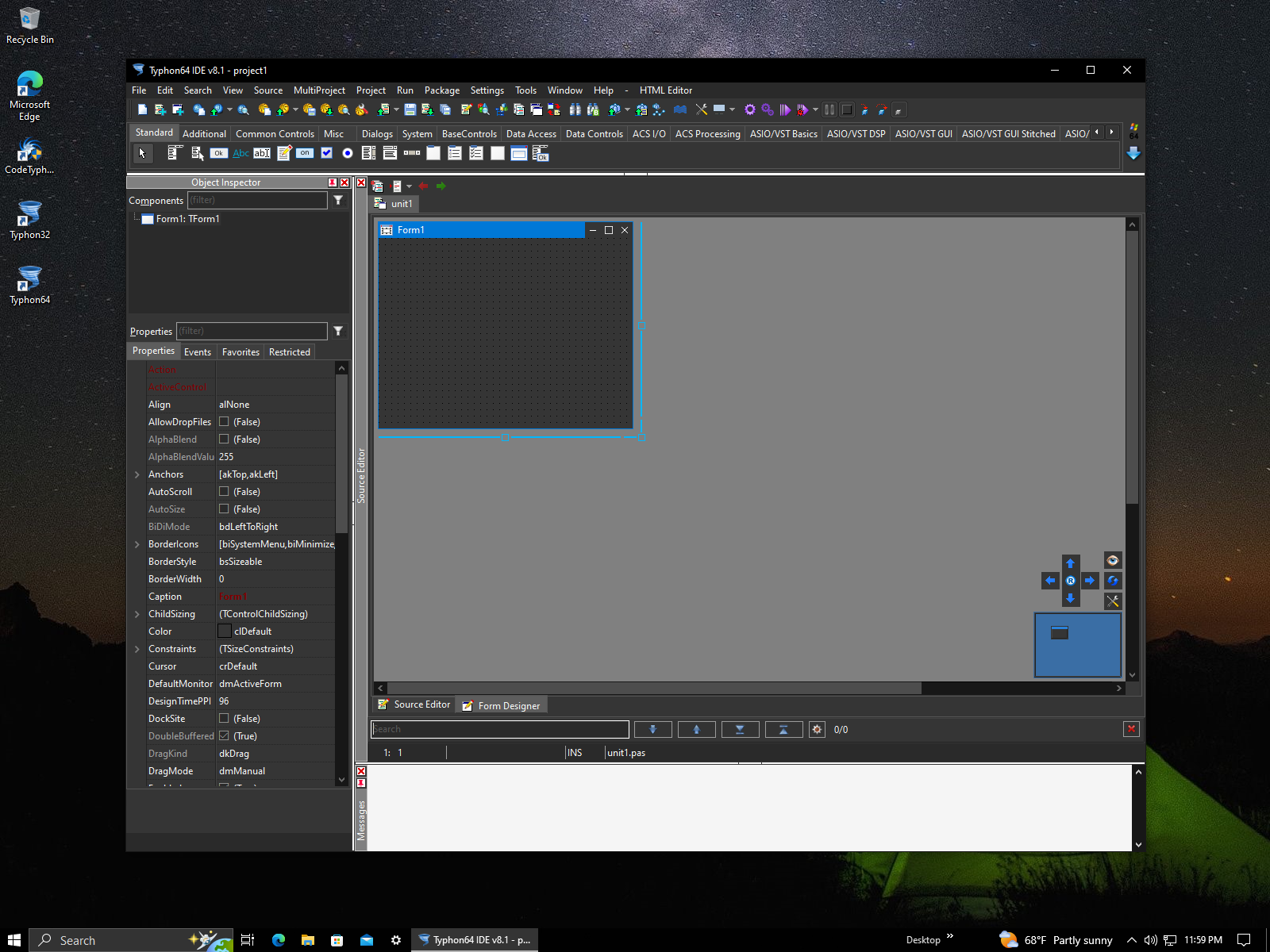Select the TCheckBox palette component
This screenshot has height=952, width=1270.
click(x=326, y=154)
